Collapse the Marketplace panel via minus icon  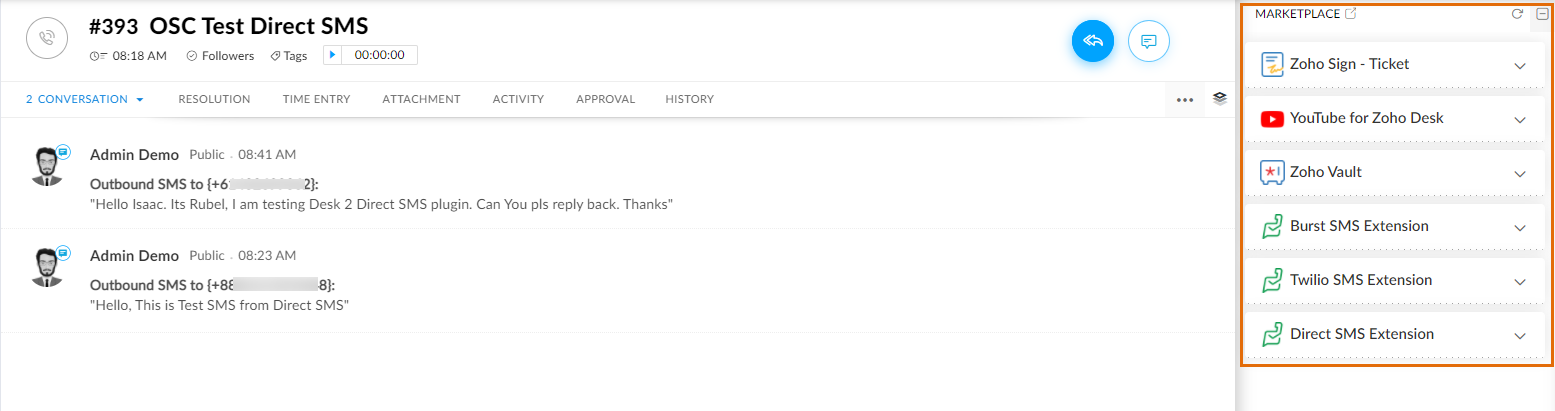pyautogui.click(x=1542, y=14)
